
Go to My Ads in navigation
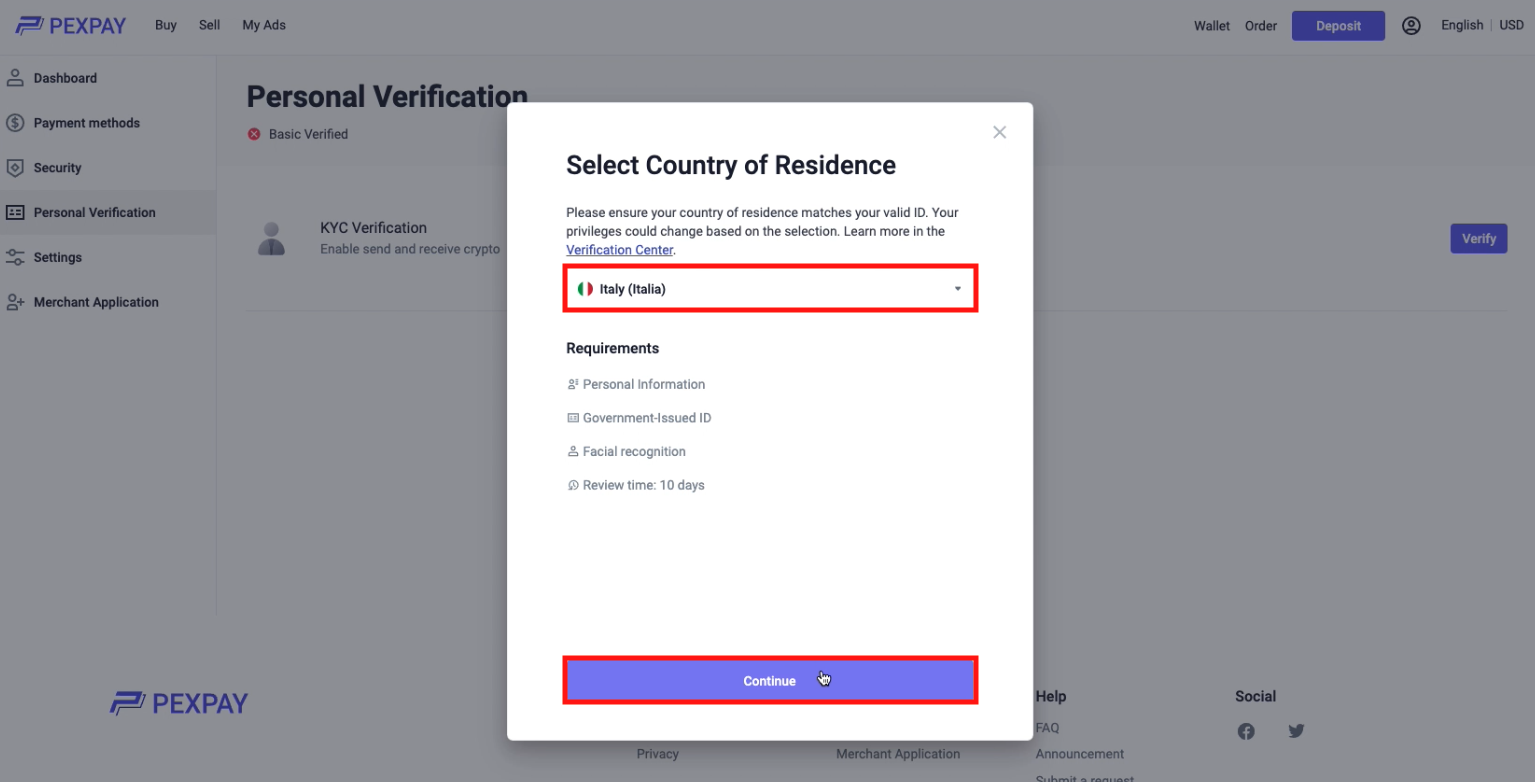coord(264,26)
